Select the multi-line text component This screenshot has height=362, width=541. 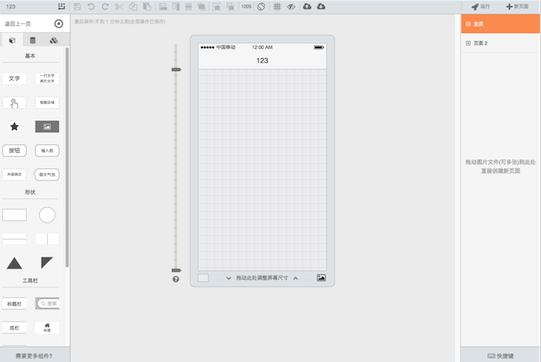pos(47,78)
